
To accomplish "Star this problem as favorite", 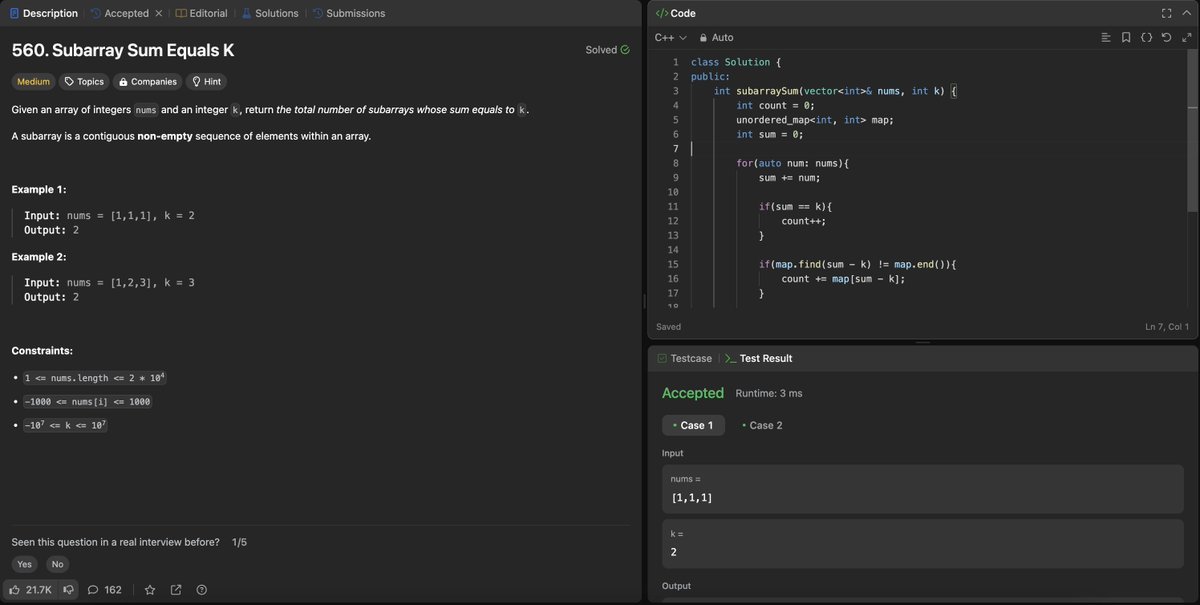I will 150,590.
